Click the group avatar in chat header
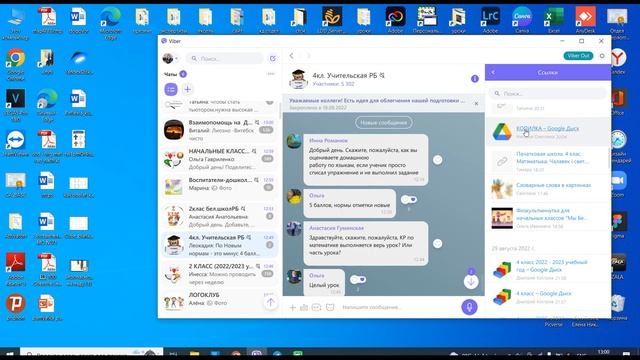The image size is (640, 360). click(x=298, y=79)
